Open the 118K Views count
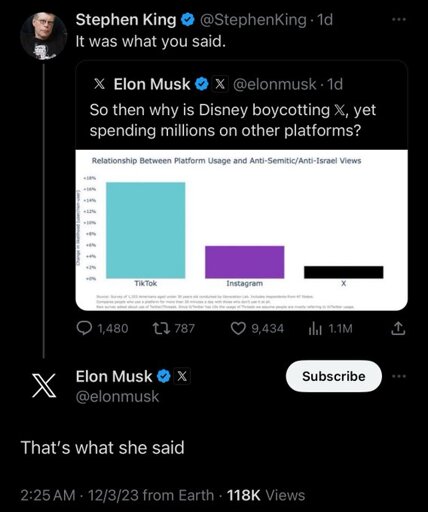Screen dimensions: 428x512 (x=266, y=495)
